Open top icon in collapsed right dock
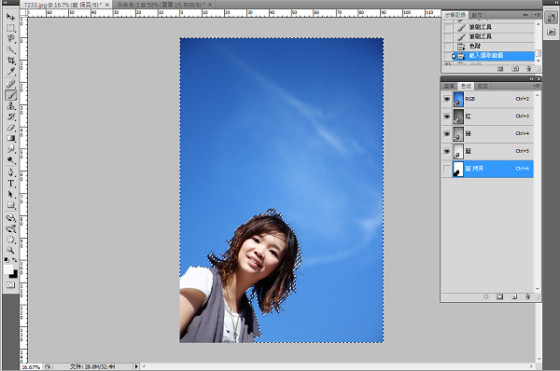 551,17
